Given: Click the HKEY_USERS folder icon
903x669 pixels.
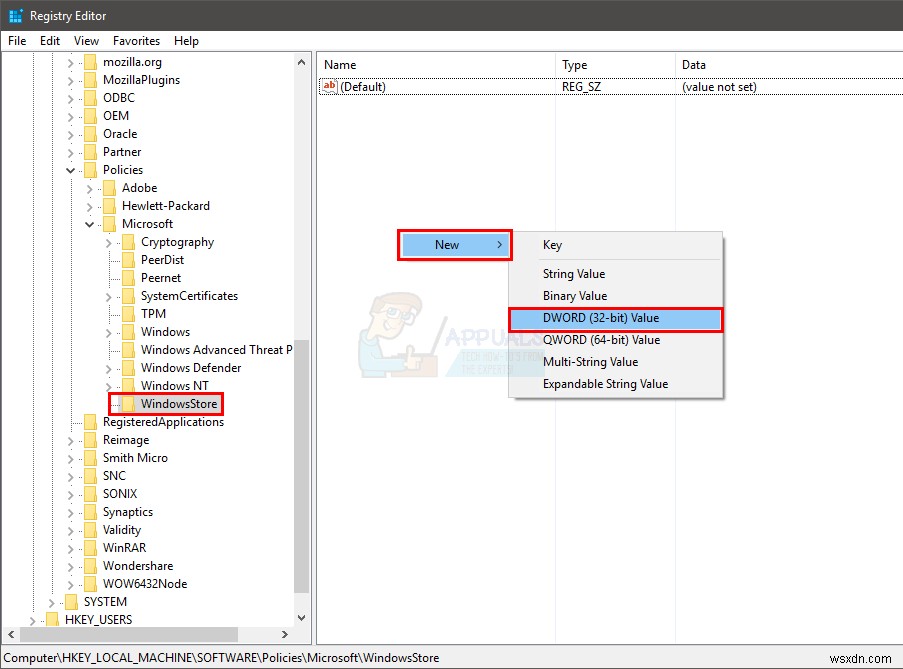Looking at the screenshot, I should pos(52,619).
